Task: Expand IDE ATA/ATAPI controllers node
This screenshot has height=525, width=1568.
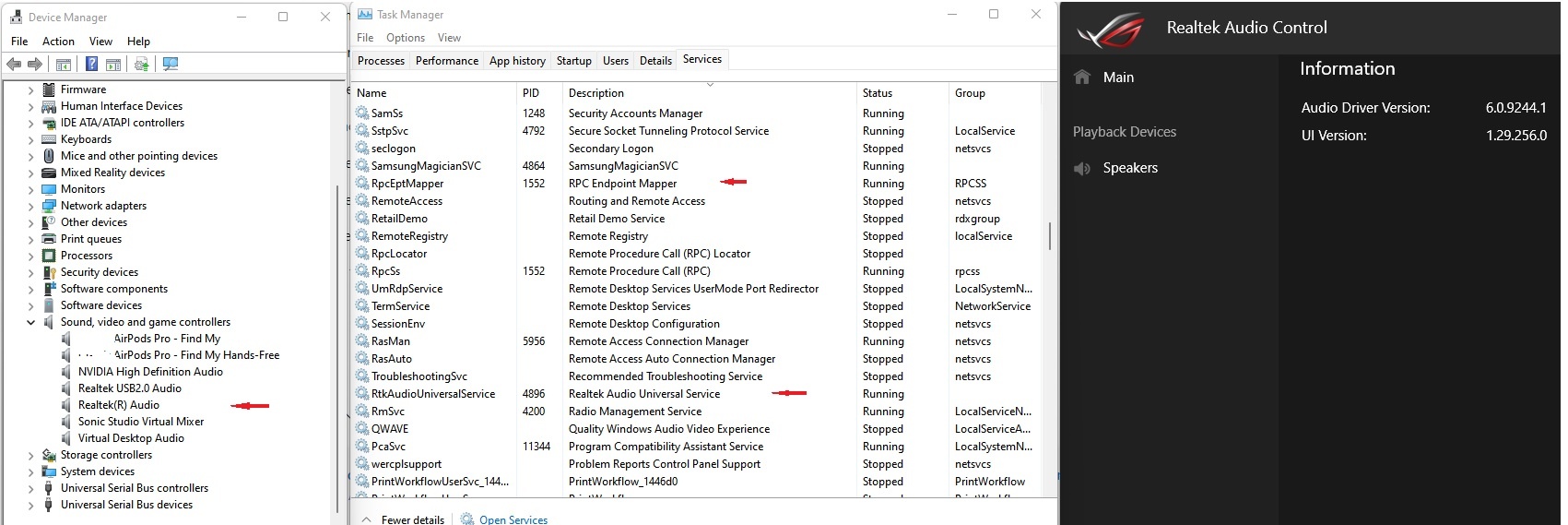Action: click(30, 124)
